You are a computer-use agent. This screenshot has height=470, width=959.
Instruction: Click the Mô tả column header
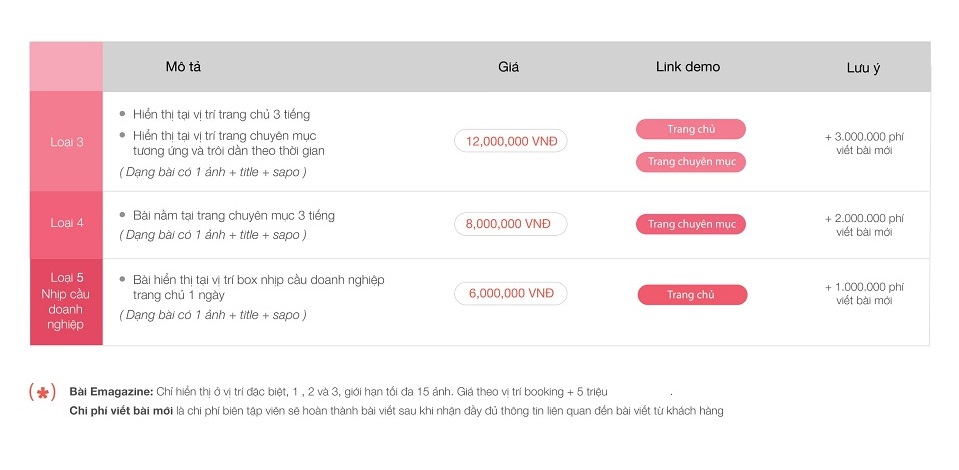coord(183,67)
